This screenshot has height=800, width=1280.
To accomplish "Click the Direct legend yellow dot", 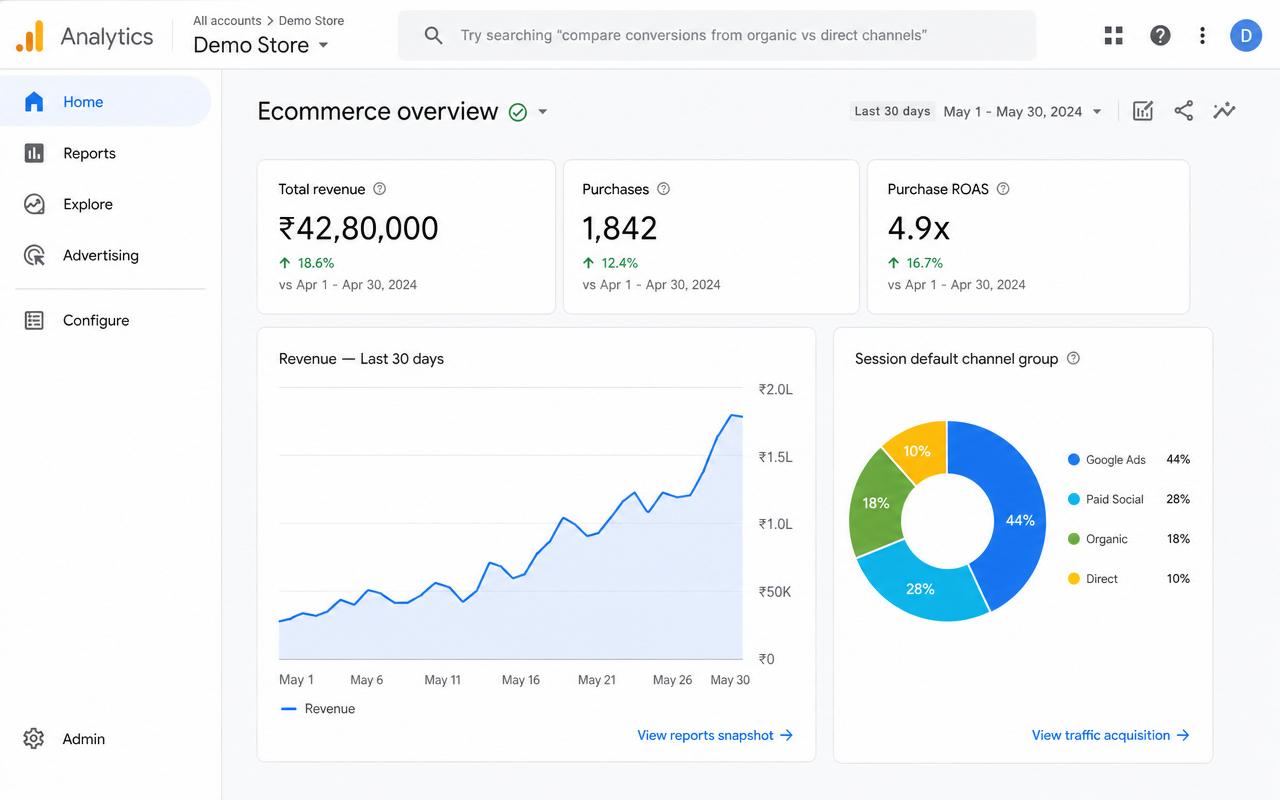I will tap(1074, 578).
